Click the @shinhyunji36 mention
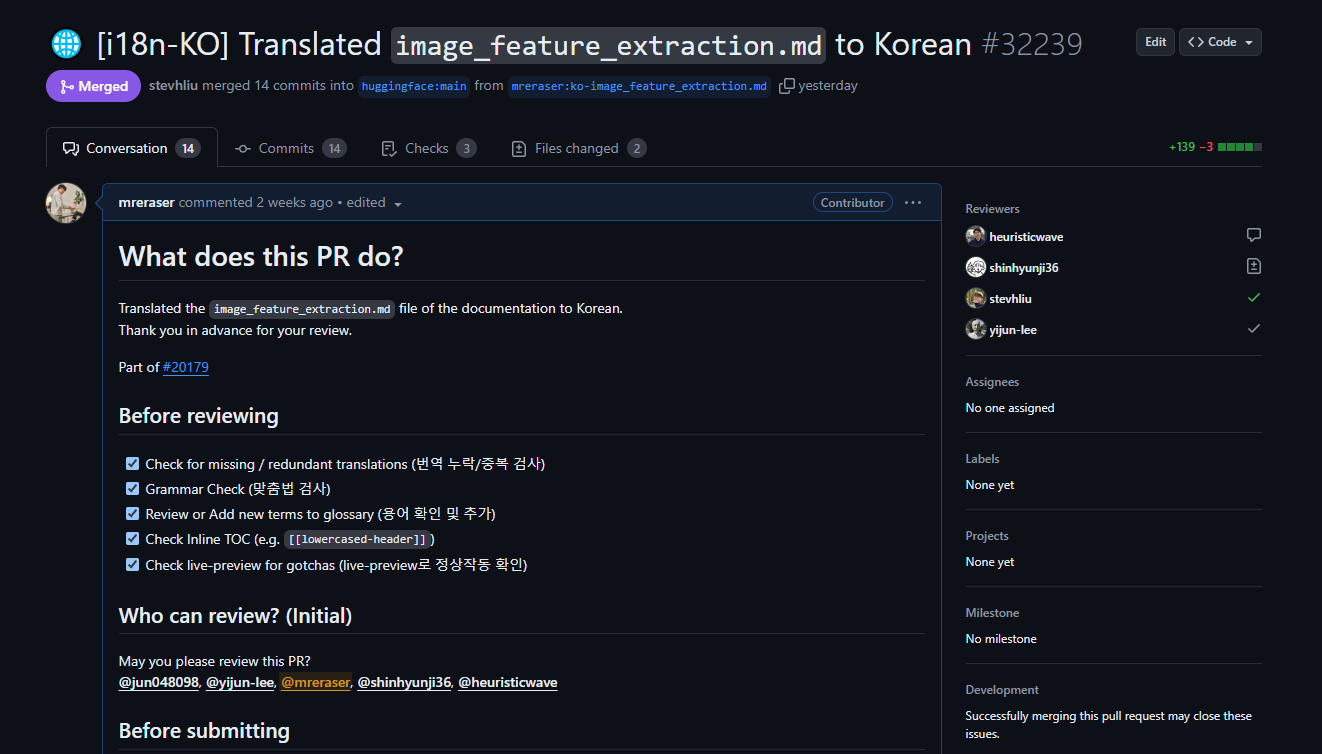 click(404, 682)
